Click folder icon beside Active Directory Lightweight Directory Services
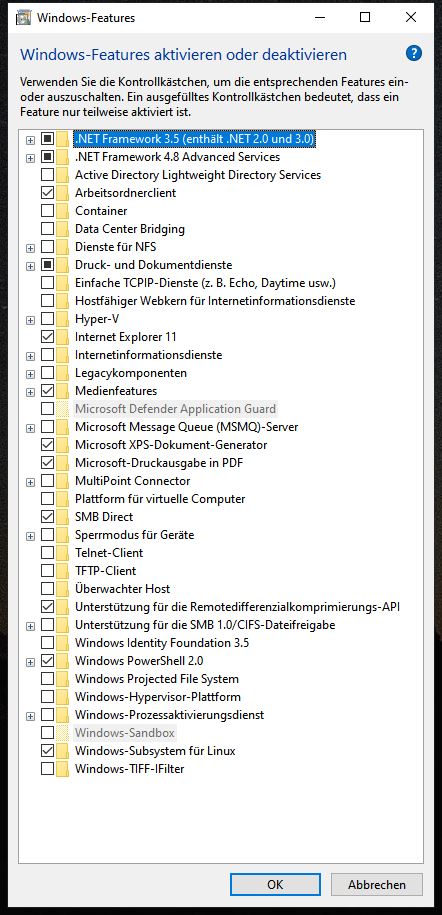Screen dimensions: 442x915 click(62, 174)
